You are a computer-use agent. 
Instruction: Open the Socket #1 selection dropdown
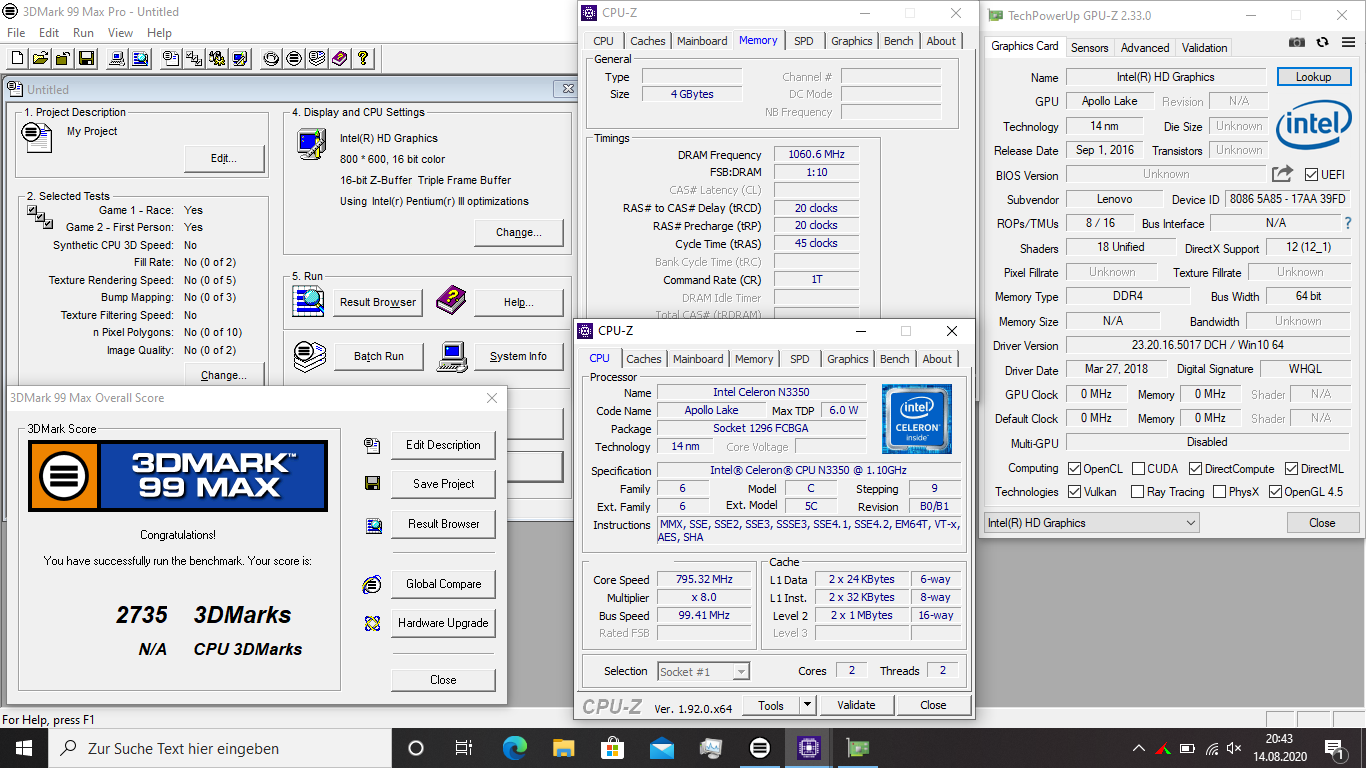704,672
